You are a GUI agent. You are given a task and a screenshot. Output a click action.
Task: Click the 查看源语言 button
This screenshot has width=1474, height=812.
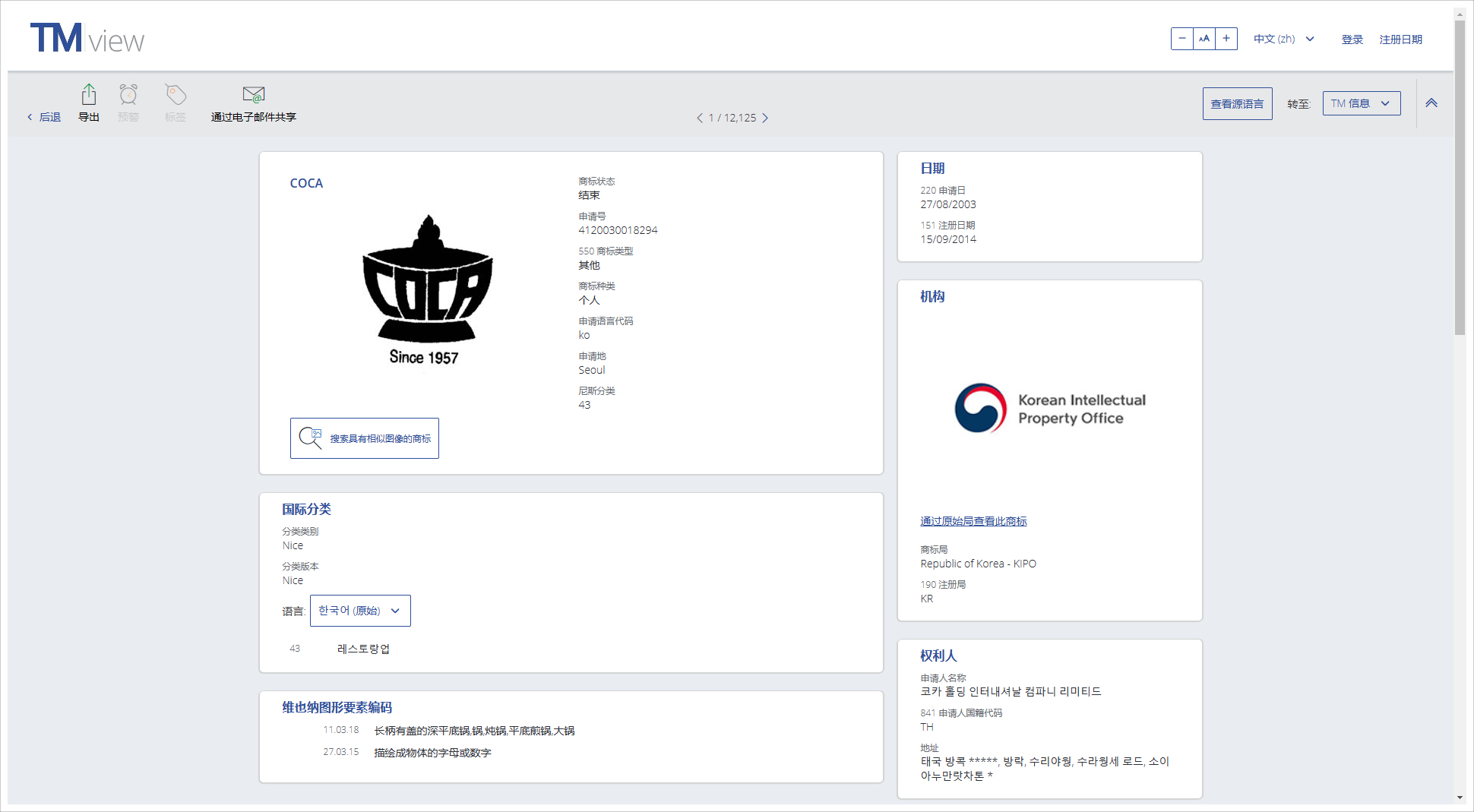(x=1237, y=104)
